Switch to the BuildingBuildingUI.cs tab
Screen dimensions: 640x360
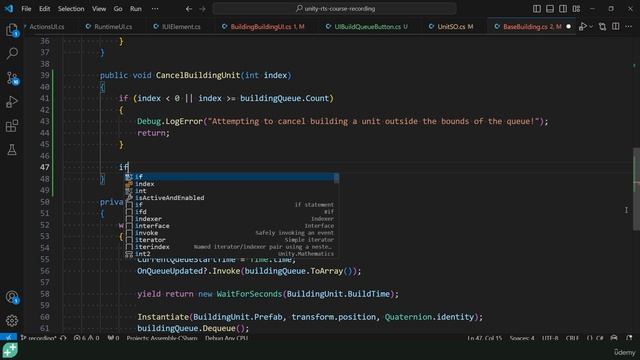coord(267,27)
